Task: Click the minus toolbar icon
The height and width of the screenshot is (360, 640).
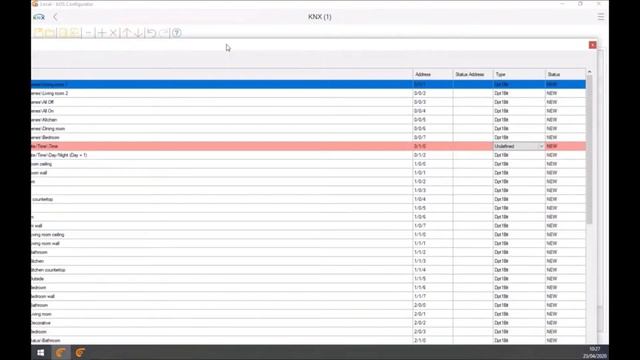Action: point(88,33)
